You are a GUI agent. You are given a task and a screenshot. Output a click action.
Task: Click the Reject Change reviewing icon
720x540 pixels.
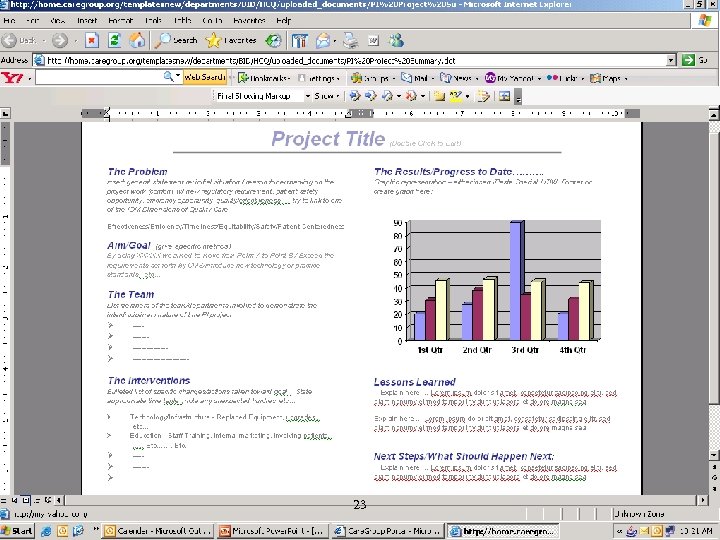411,96
